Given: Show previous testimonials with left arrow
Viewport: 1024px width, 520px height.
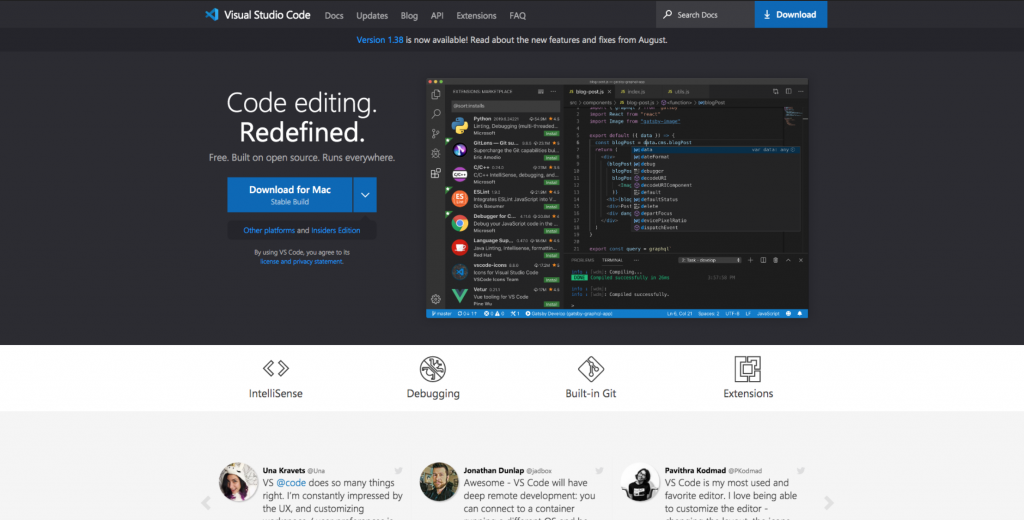Looking at the screenshot, I should tap(206, 503).
